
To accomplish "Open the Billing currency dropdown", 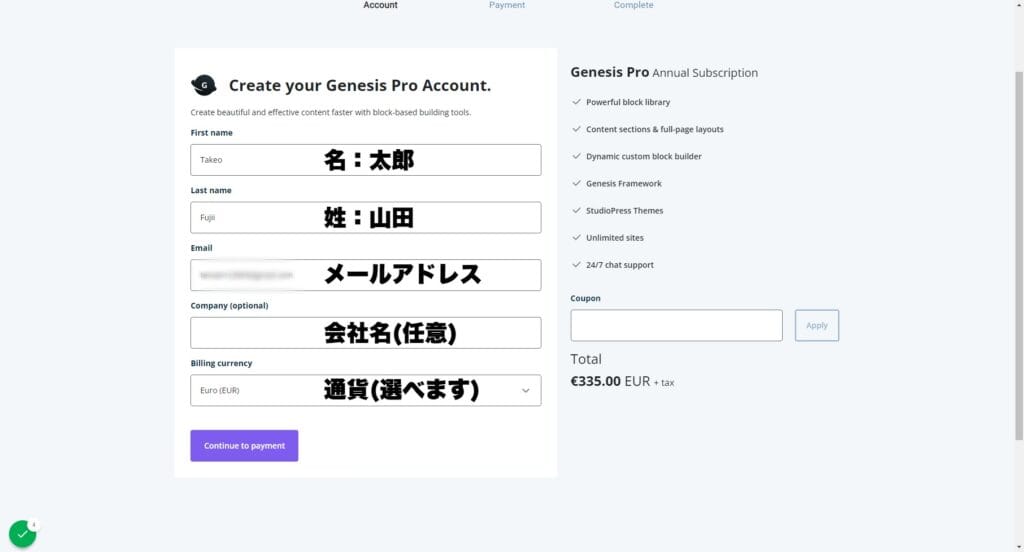I will 366,390.
